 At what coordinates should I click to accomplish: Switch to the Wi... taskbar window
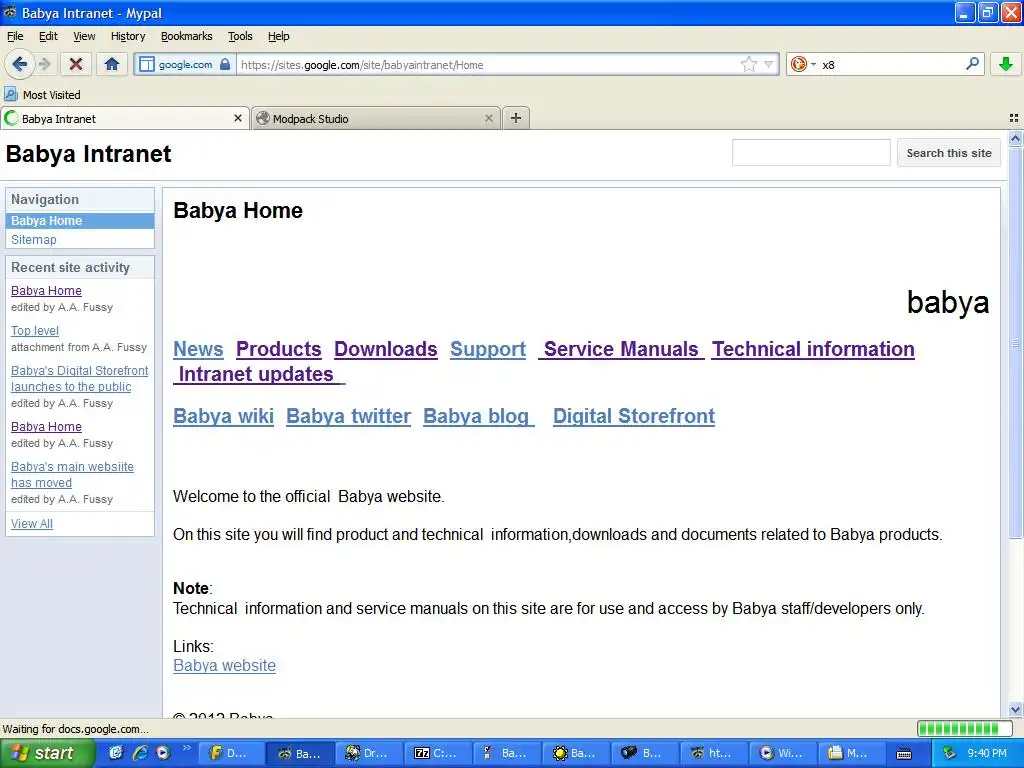pos(781,753)
